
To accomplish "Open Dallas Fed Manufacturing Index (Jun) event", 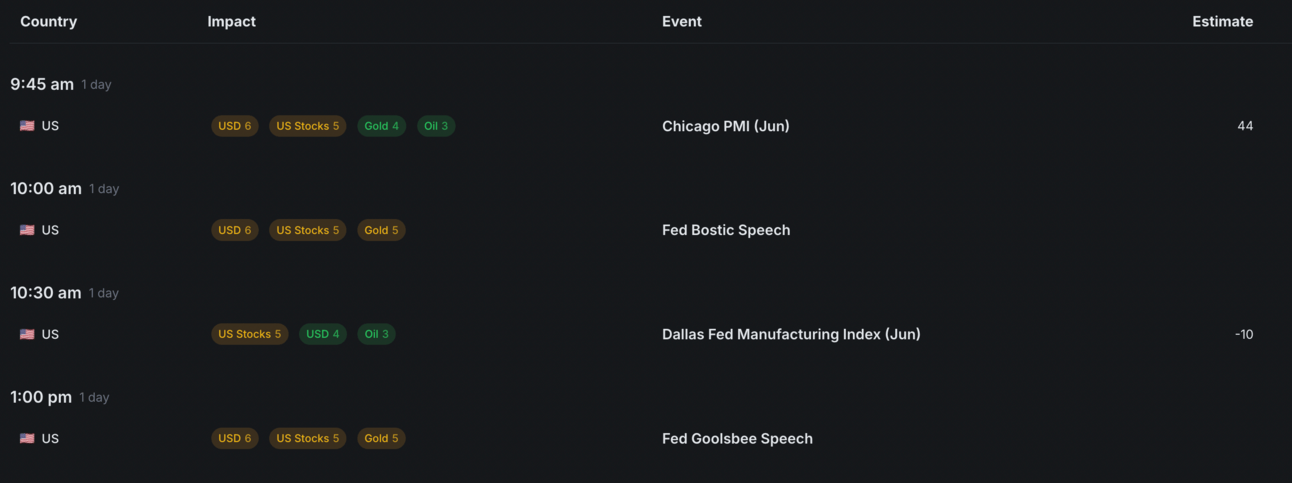I will tap(790, 334).
